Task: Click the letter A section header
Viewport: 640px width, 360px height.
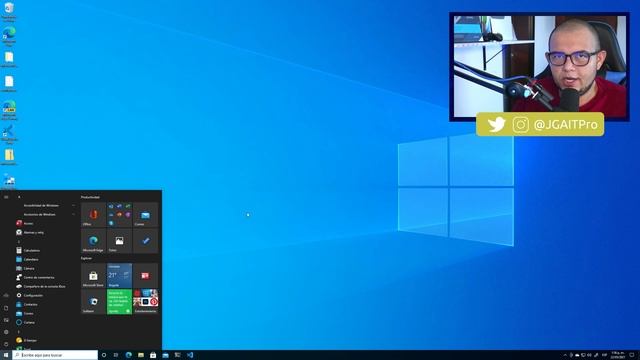Action: pos(19,197)
